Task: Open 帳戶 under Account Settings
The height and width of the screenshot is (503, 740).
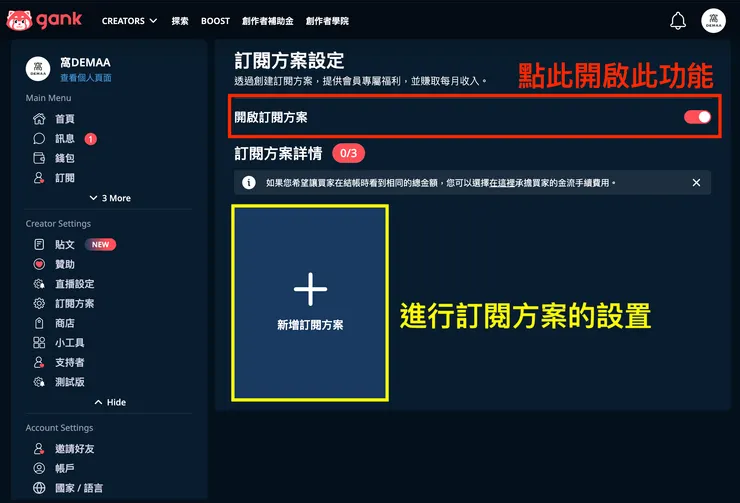Action: click(x=65, y=468)
